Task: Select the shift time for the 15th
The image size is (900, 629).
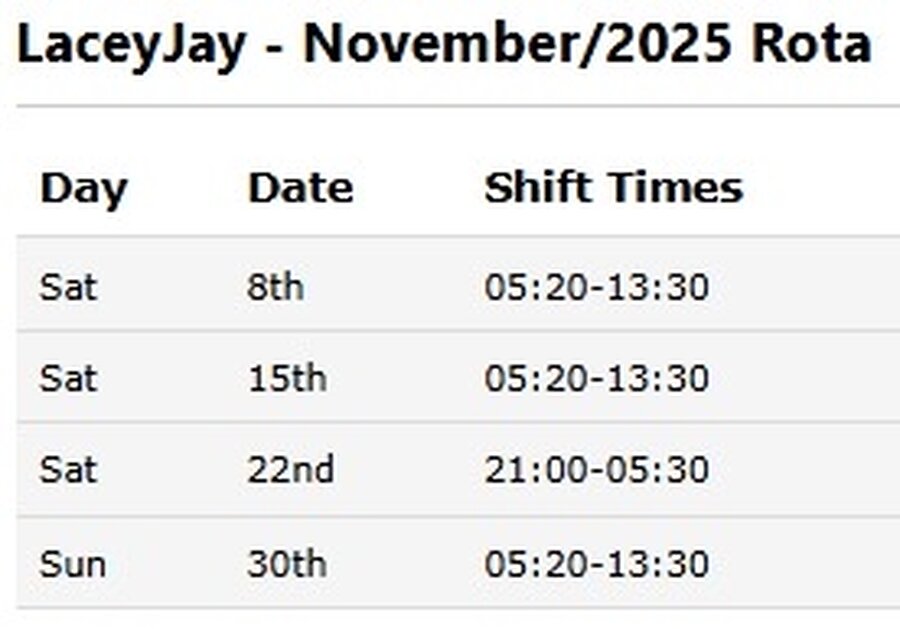Action: [596, 379]
